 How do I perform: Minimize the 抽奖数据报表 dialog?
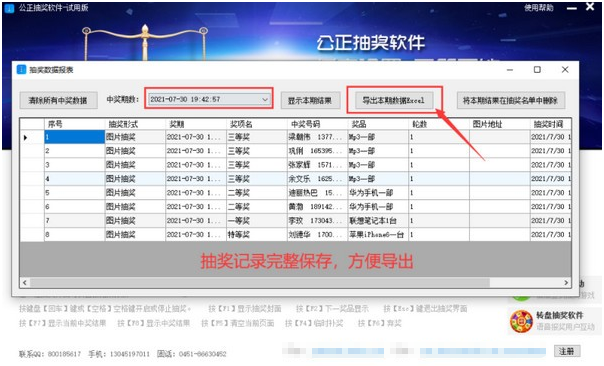(510, 69)
